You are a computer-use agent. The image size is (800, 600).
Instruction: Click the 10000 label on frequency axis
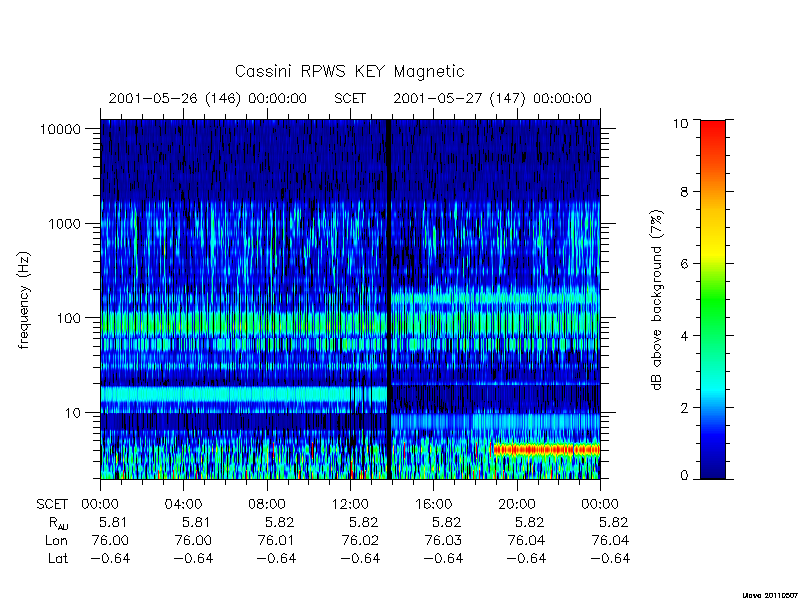[x=60, y=129]
